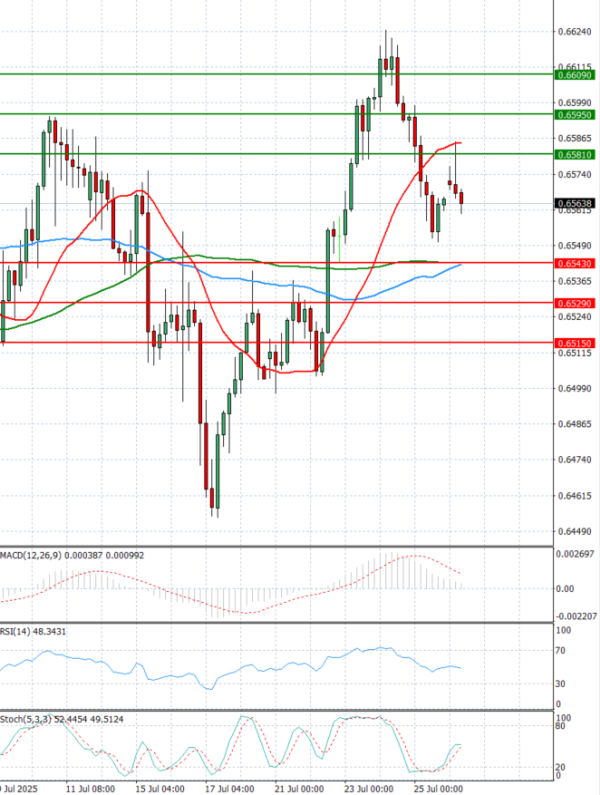
Task: Click the 17 Jul 04:00 time axis label
Action: pyautogui.click(x=229, y=789)
